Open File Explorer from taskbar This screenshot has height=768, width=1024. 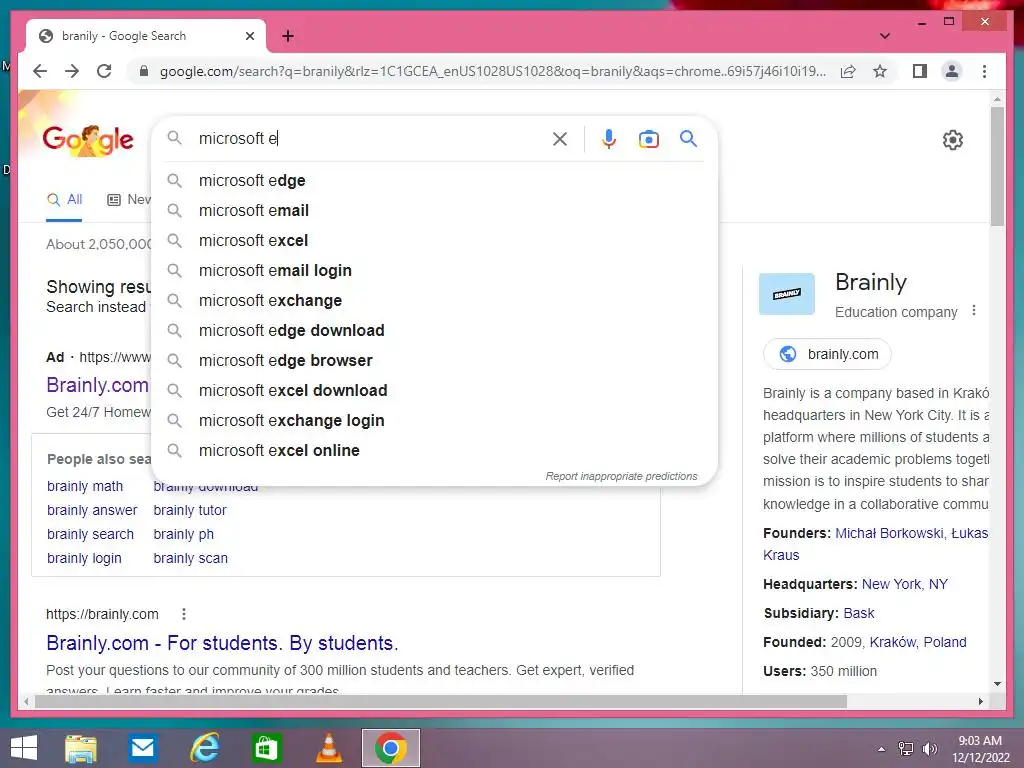pos(81,748)
